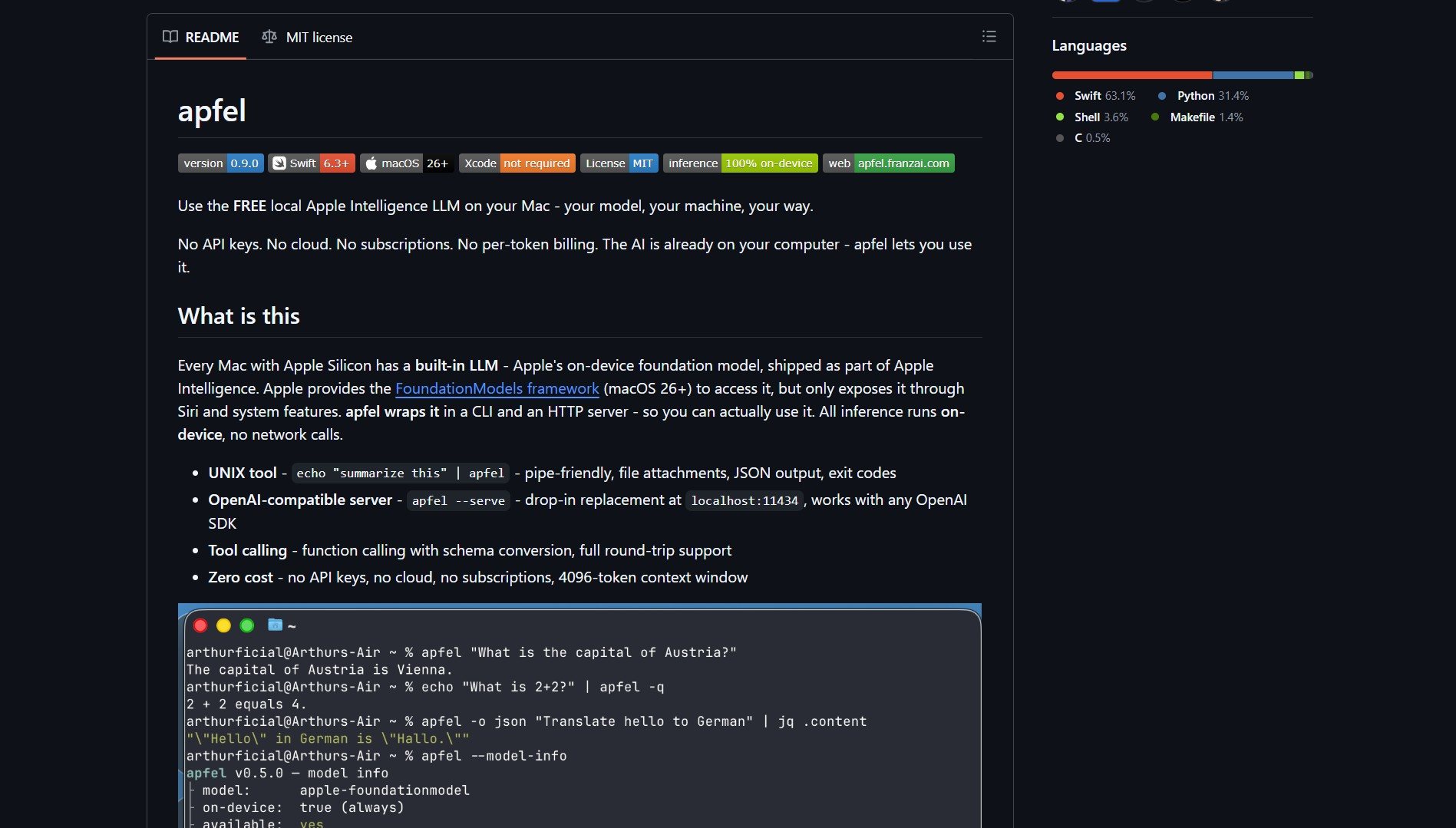Click the README book icon
The height and width of the screenshot is (828, 1456).
point(170,37)
